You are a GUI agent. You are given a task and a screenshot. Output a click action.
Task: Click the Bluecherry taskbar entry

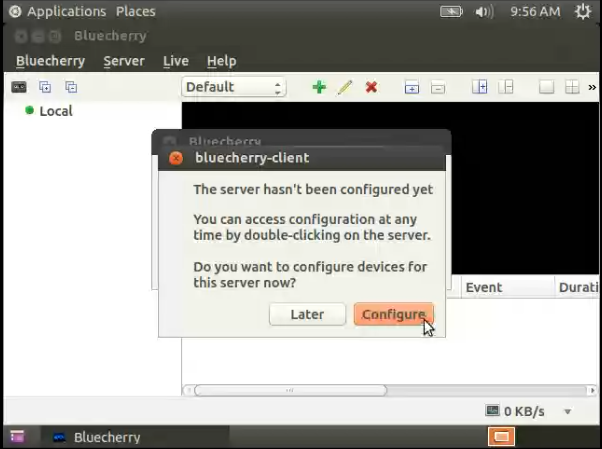[135, 437]
